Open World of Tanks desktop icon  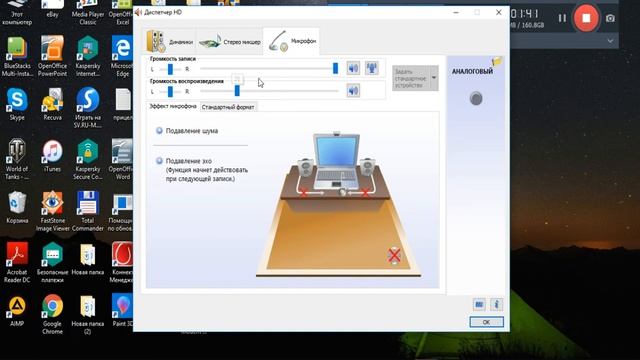click(17, 158)
